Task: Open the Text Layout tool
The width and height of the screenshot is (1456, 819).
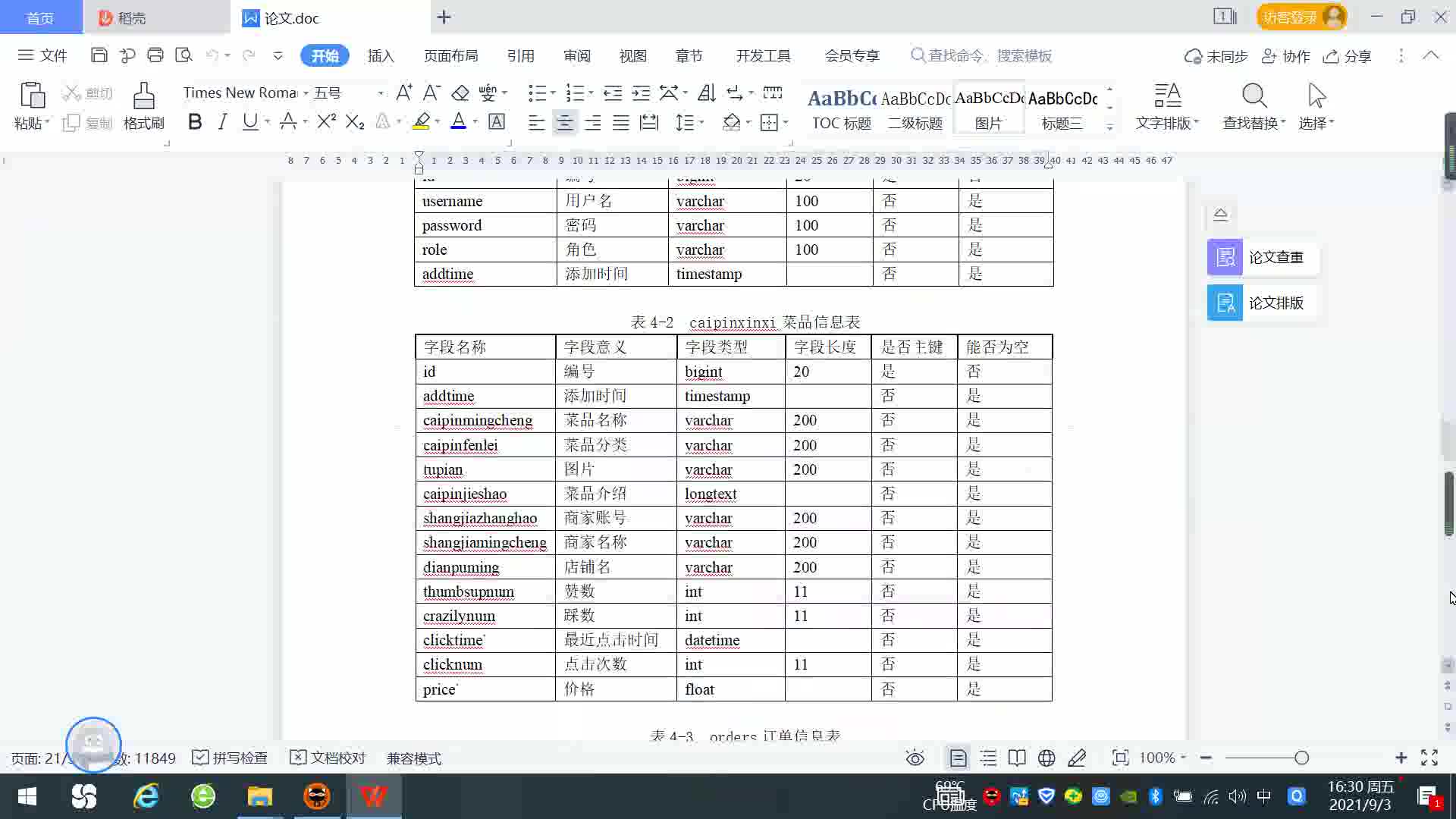Action: point(1167,106)
